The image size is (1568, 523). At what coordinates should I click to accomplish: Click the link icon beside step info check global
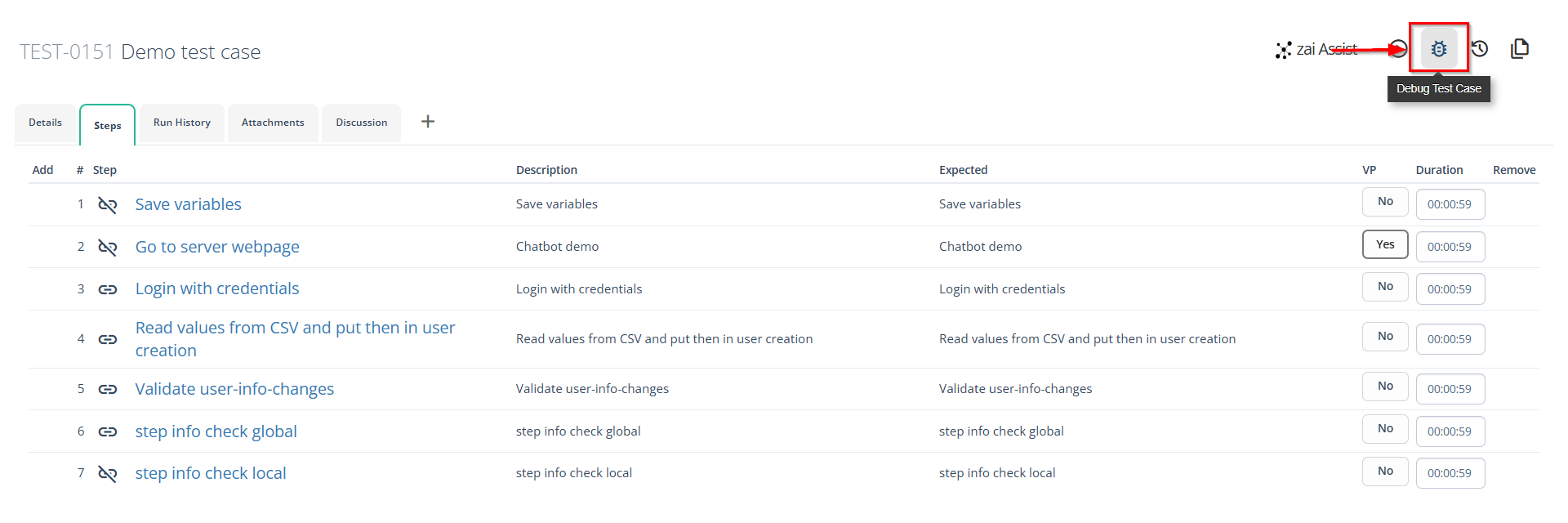pyautogui.click(x=108, y=431)
